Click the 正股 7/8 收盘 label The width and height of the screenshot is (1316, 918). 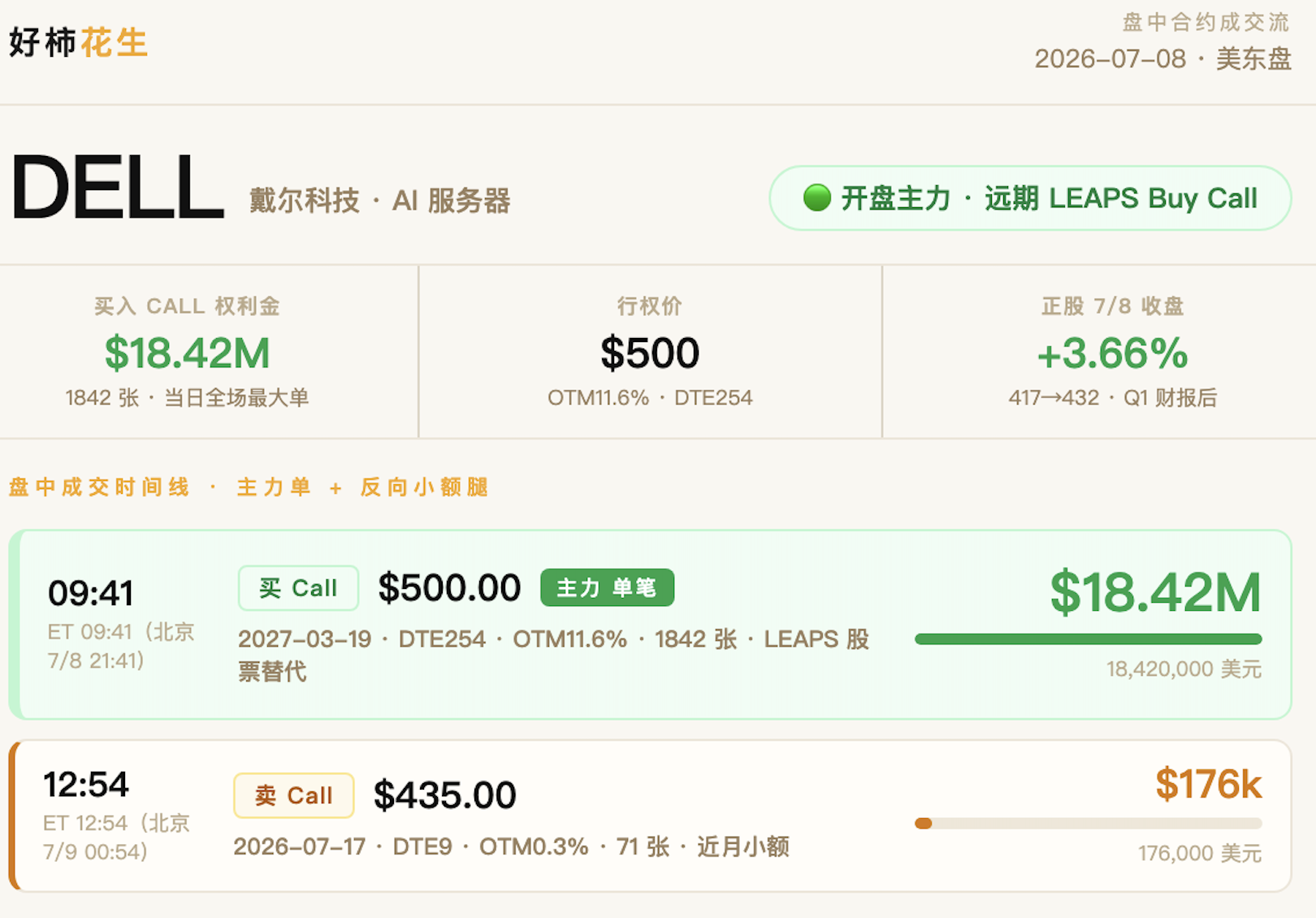click(x=1112, y=306)
